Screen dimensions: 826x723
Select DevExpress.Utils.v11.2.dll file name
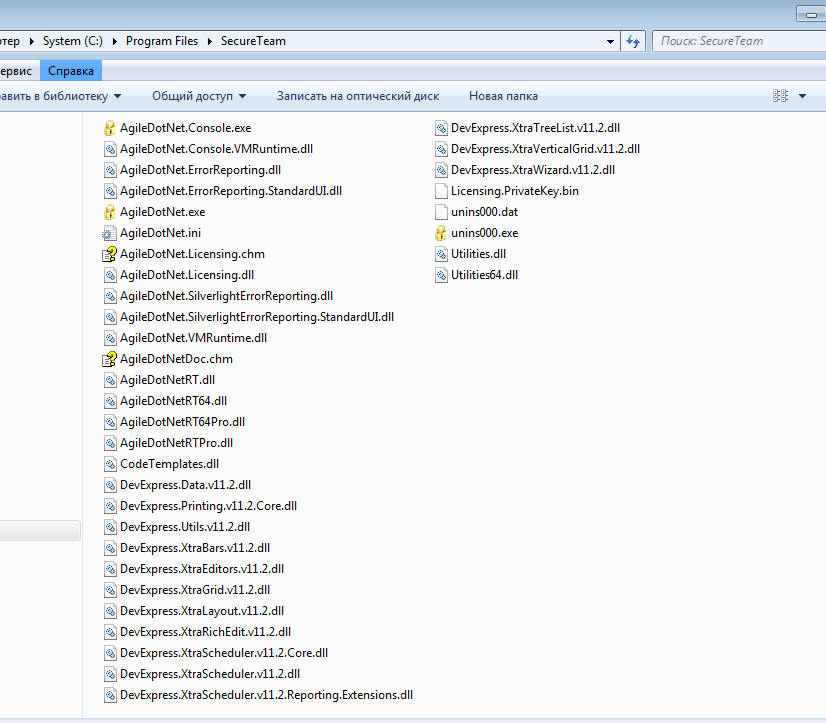coord(185,527)
